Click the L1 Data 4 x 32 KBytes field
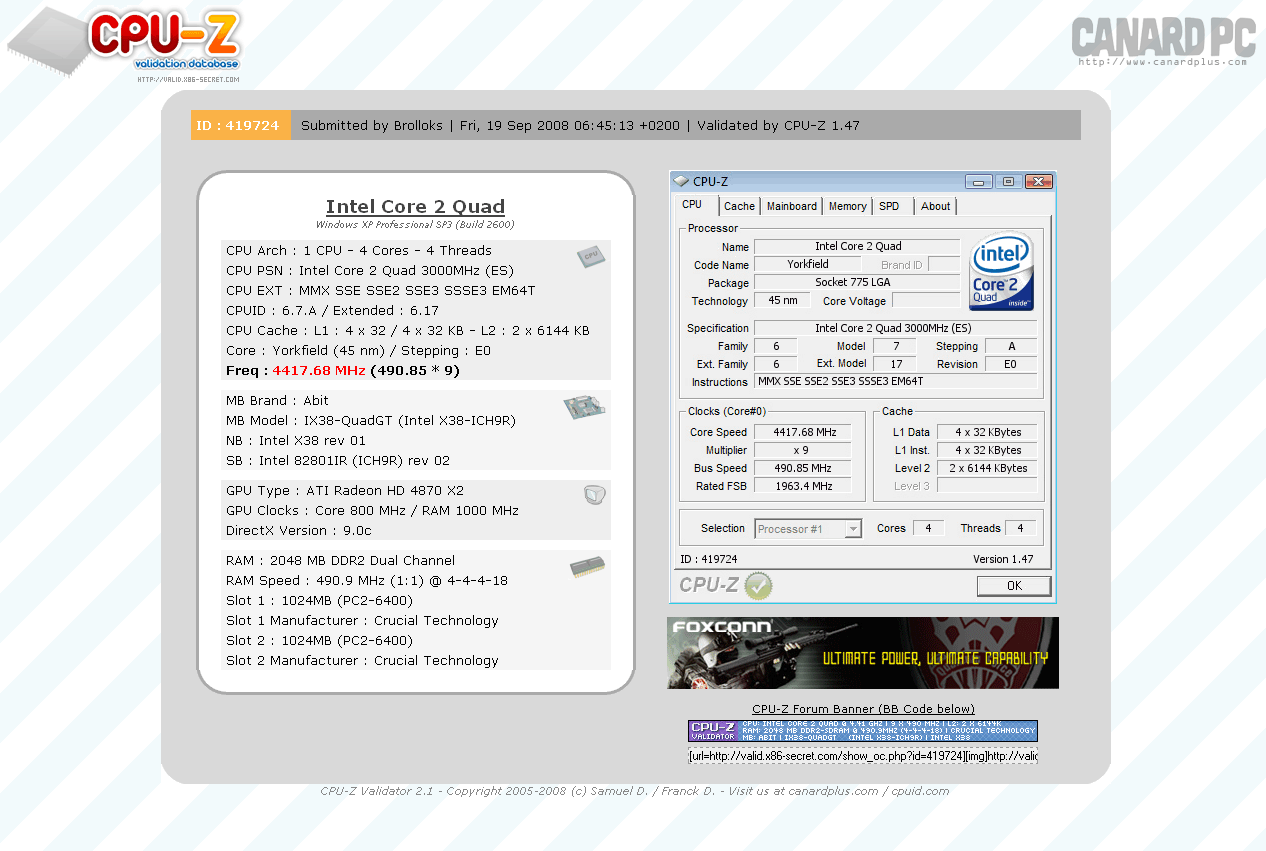The height and width of the screenshot is (851, 1266). point(987,432)
